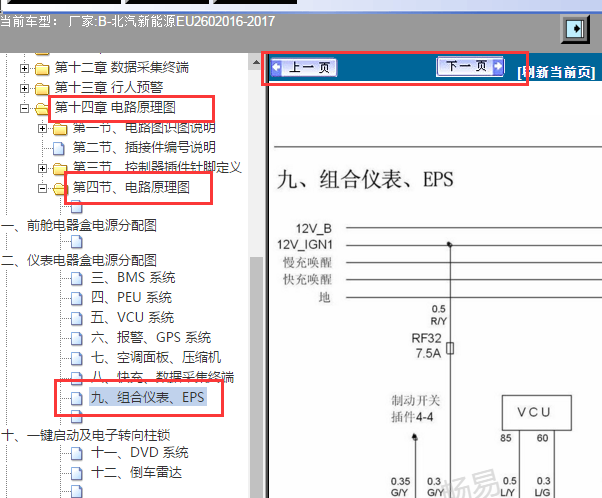Image resolution: width=602 pixels, height=498 pixels.
Task: Open 第一节 电路图识图说明 section
Action: point(144,127)
